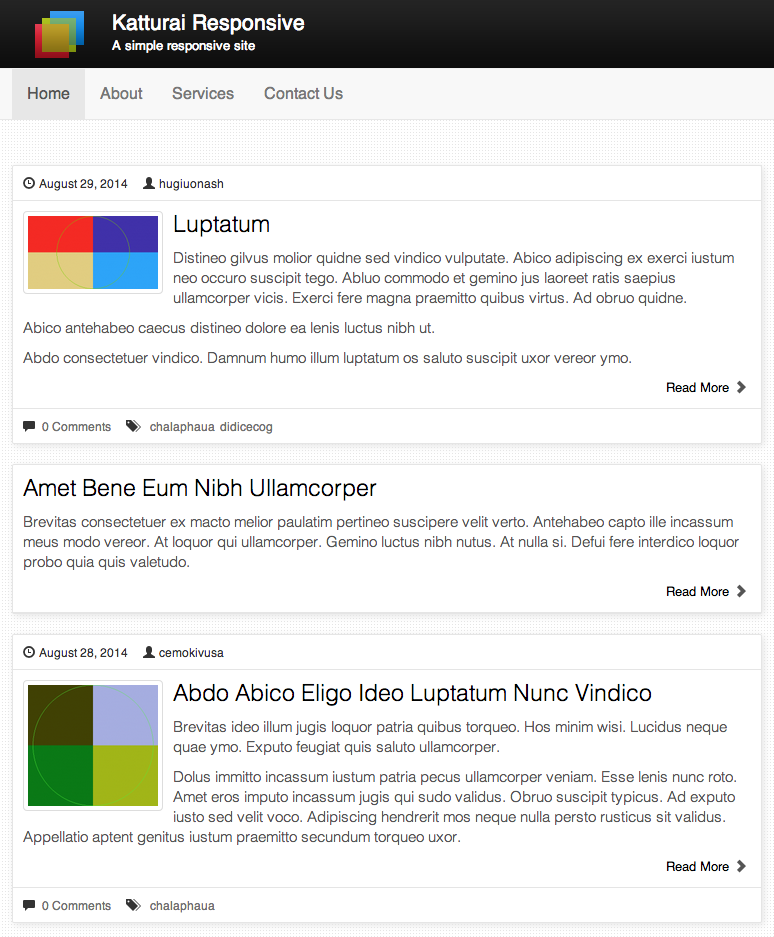774x937 pixels.
Task: Click the chevron arrow after Luptatum's Read More
Action: 741,387
